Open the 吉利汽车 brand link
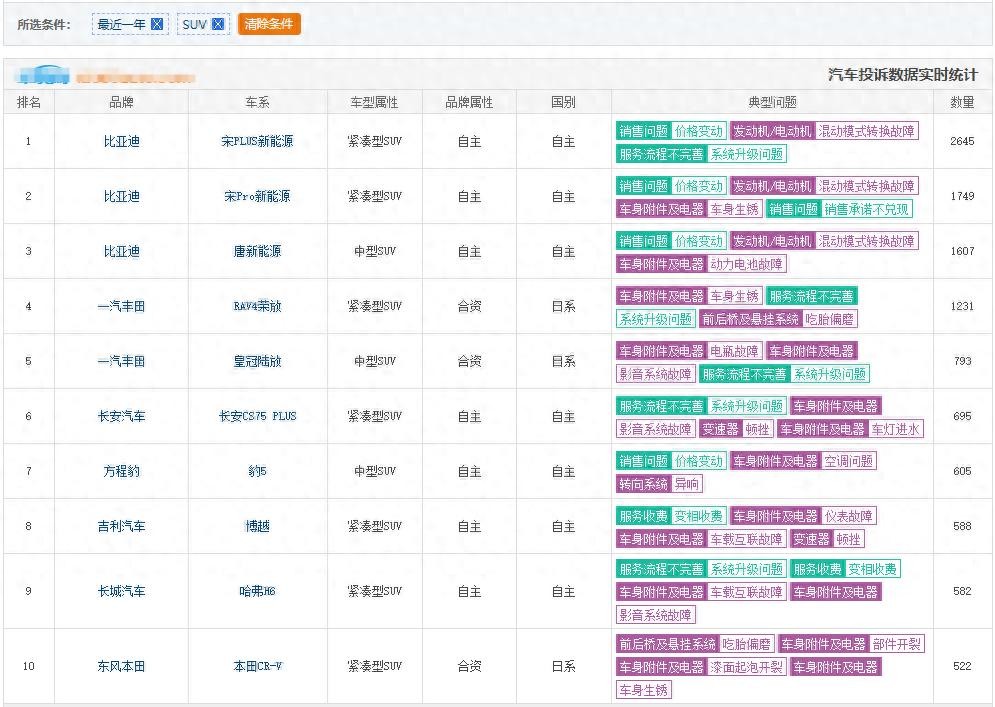This screenshot has width=995, height=707. [121, 527]
